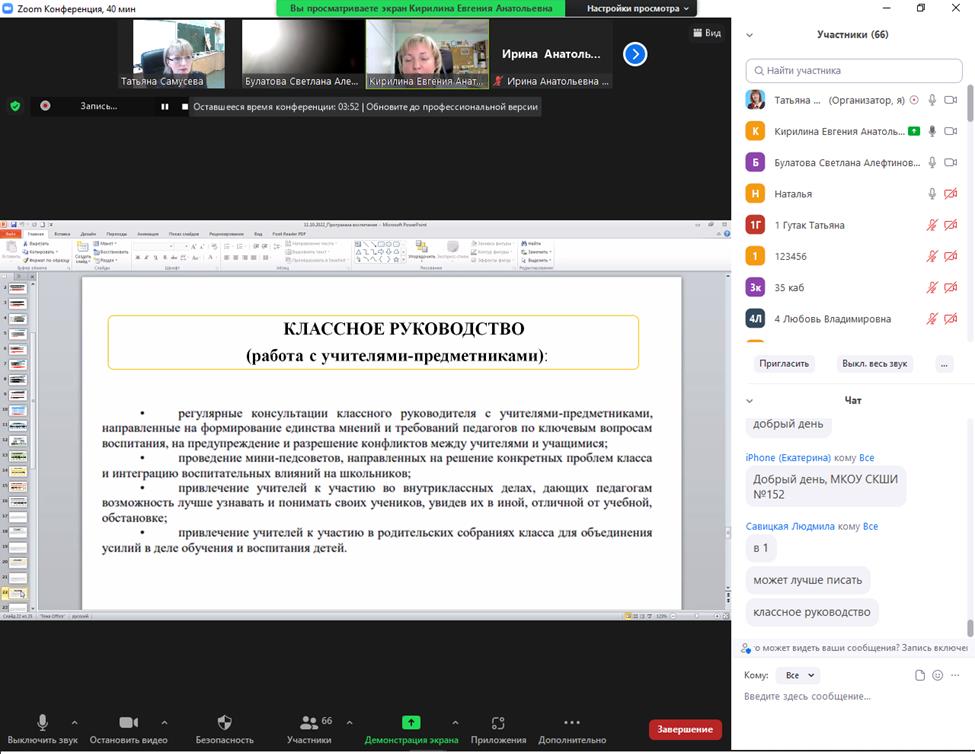Pause the recording

coord(165,106)
